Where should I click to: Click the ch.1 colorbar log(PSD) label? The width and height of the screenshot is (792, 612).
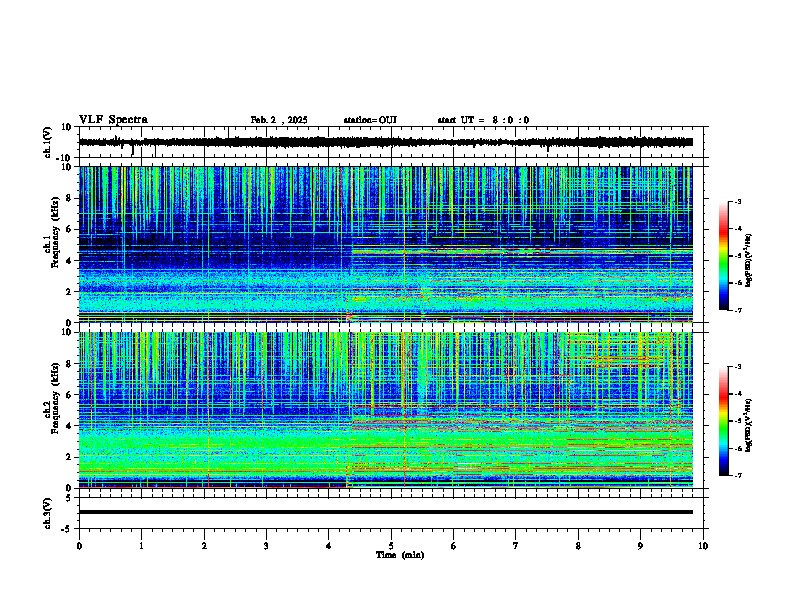click(x=749, y=261)
